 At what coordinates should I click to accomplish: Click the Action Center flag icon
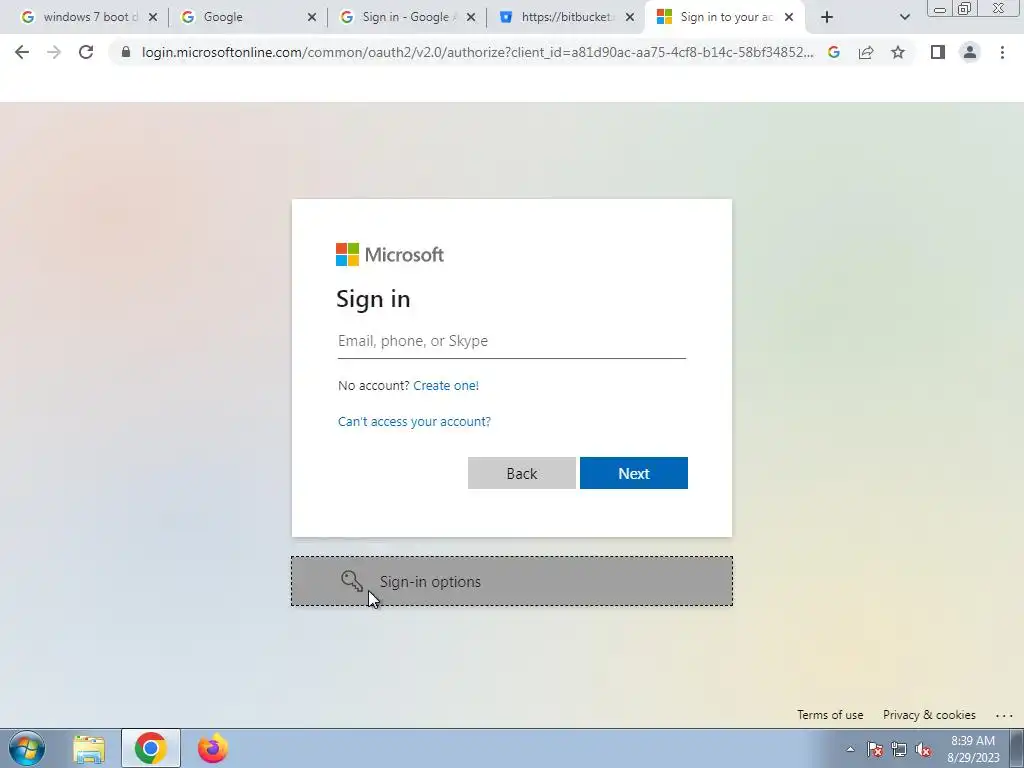point(874,749)
